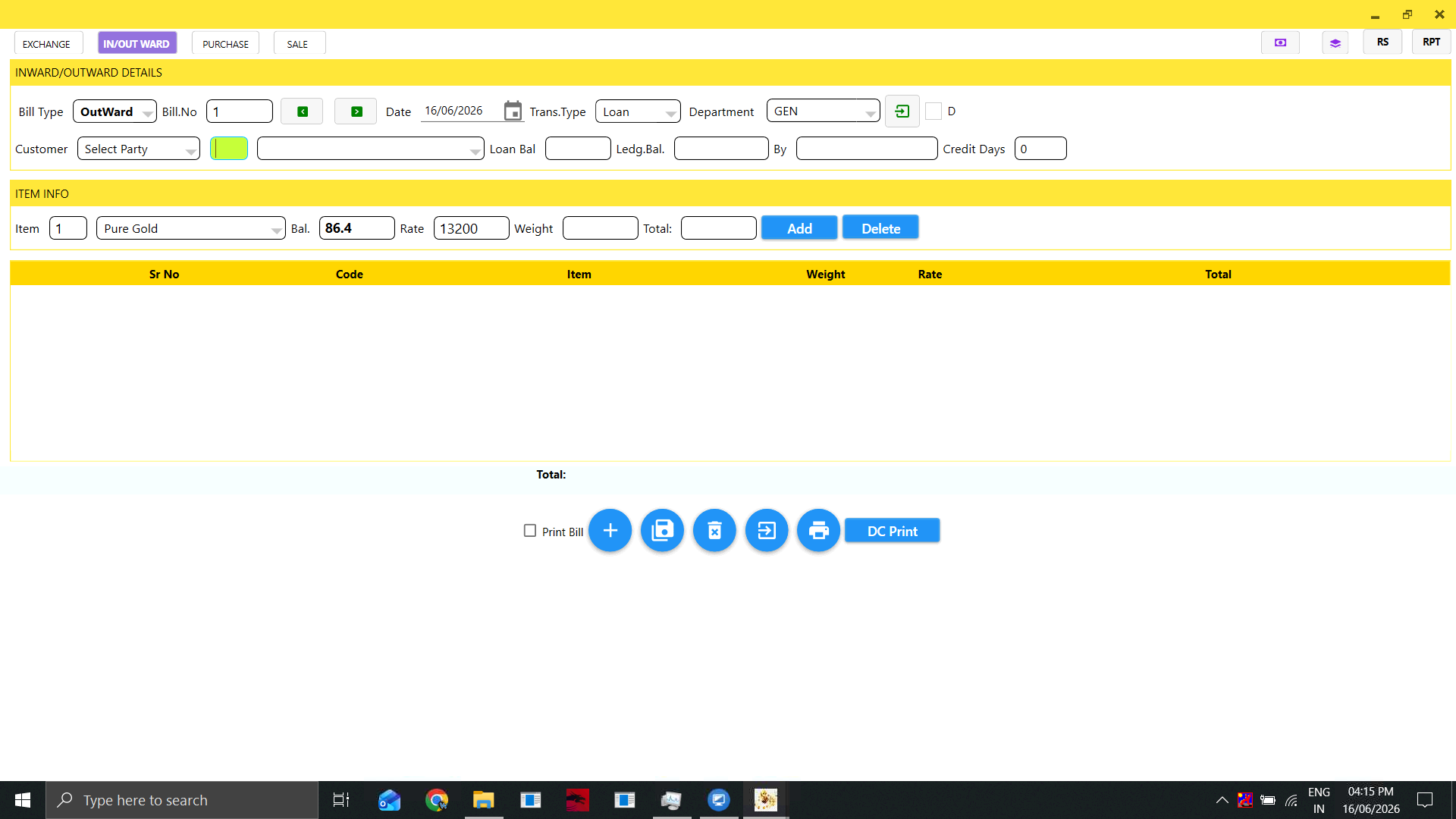Image resolution: width=1456 pixels, height=819 pixels.
Task: Expand the Bill Type OutWard dropdown
Action: point(115,111)
